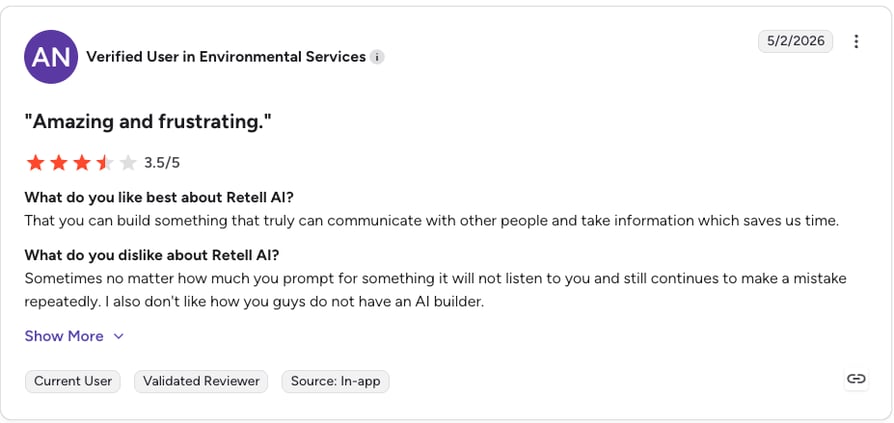Click the verified user info icon
Screen dimensions: 894x423
[377, 57]
